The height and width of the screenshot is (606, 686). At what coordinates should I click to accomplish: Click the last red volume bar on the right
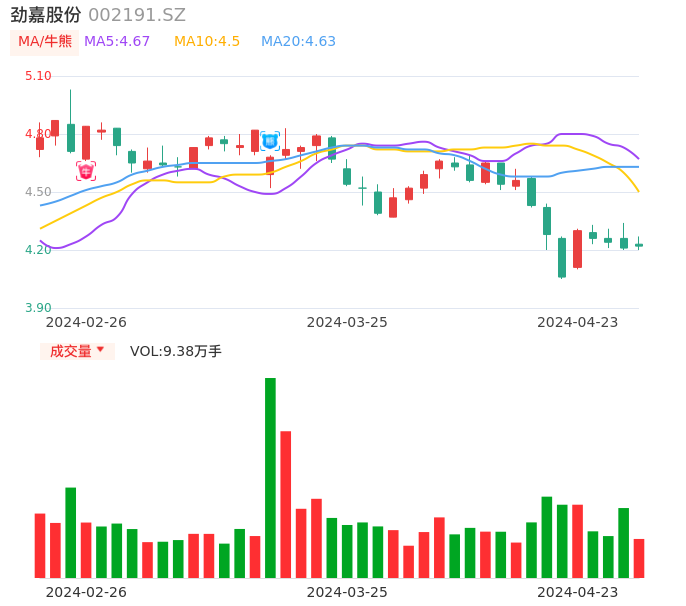tap(639, 558)
